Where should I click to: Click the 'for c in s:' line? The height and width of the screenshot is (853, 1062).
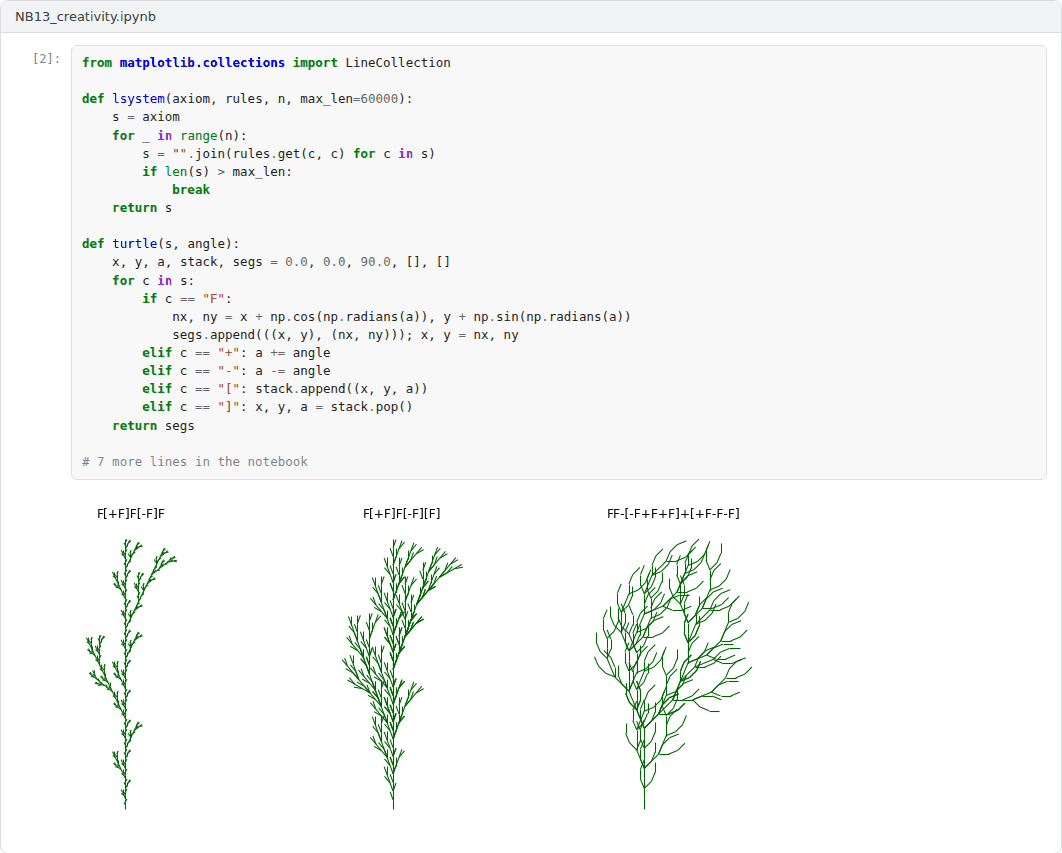point(153,280)
